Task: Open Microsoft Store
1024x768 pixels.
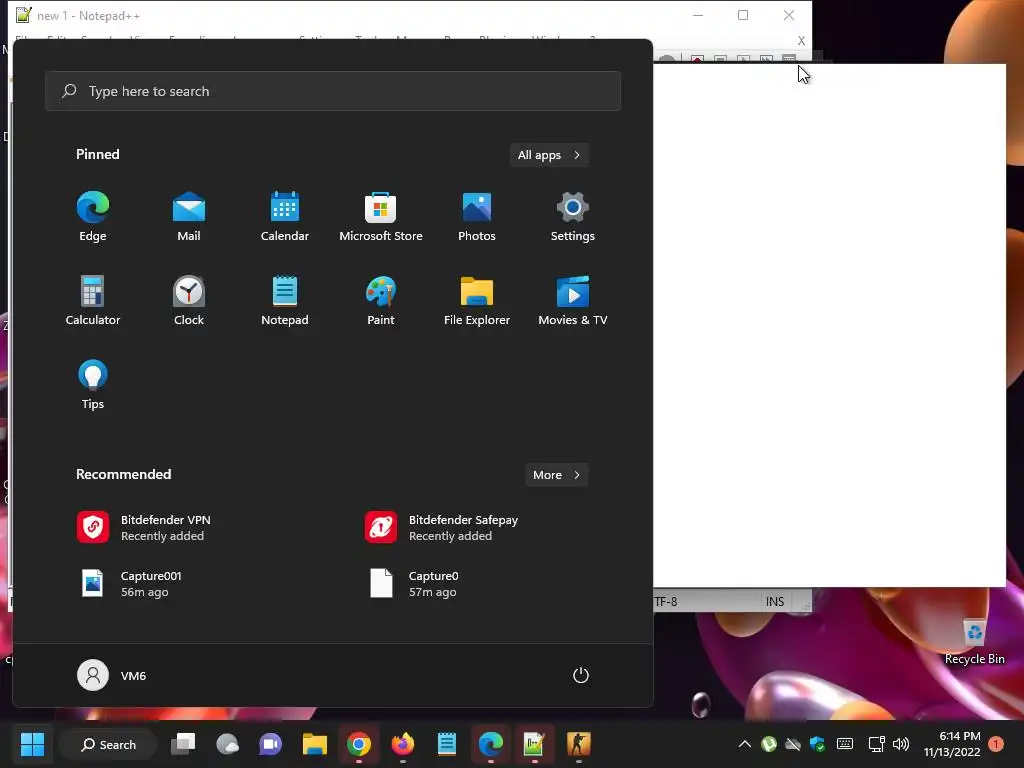Action: click(381, 217)
